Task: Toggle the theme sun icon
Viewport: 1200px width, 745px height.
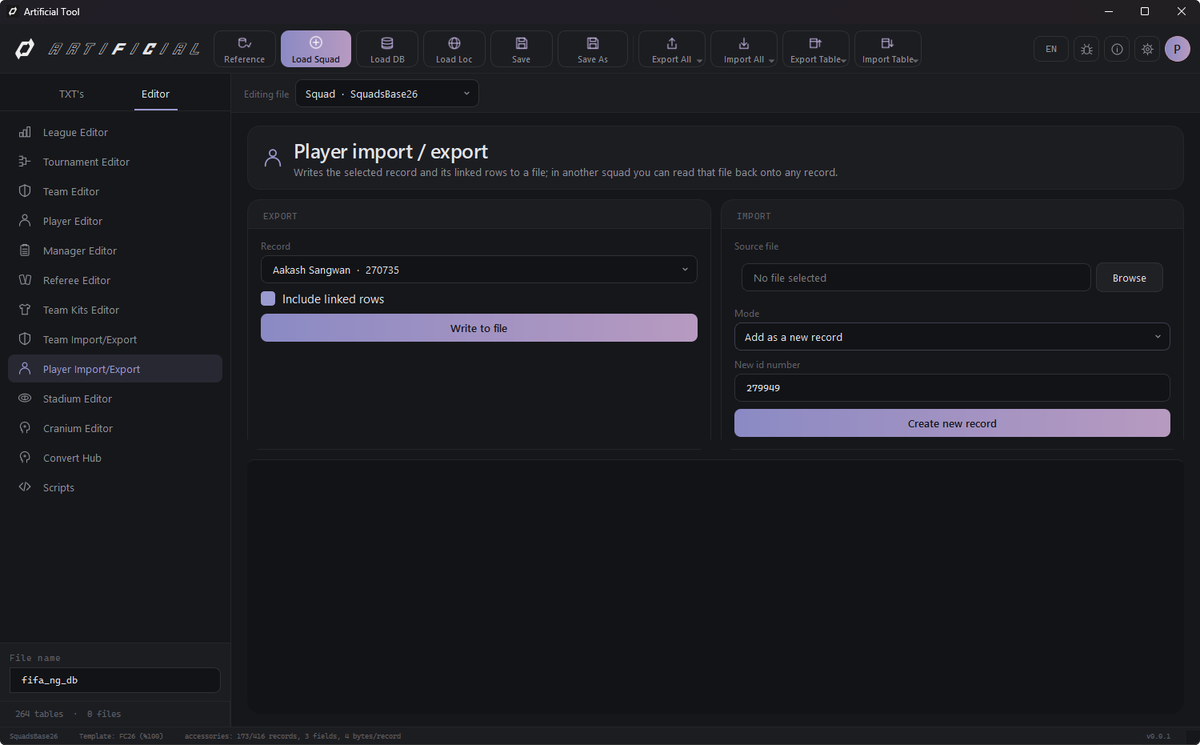Action: [x=1148, y=49]
